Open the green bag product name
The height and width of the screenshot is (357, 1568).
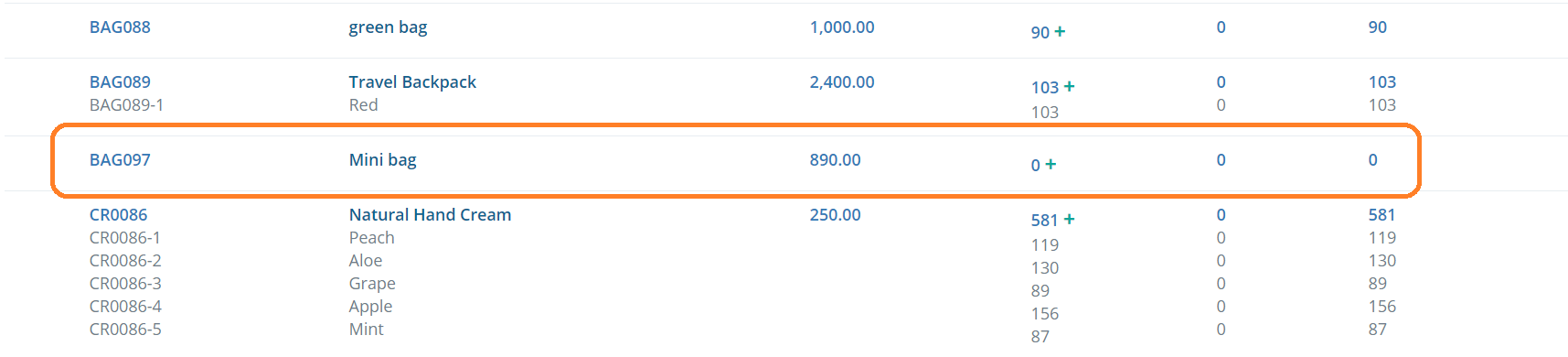[388, 27]
